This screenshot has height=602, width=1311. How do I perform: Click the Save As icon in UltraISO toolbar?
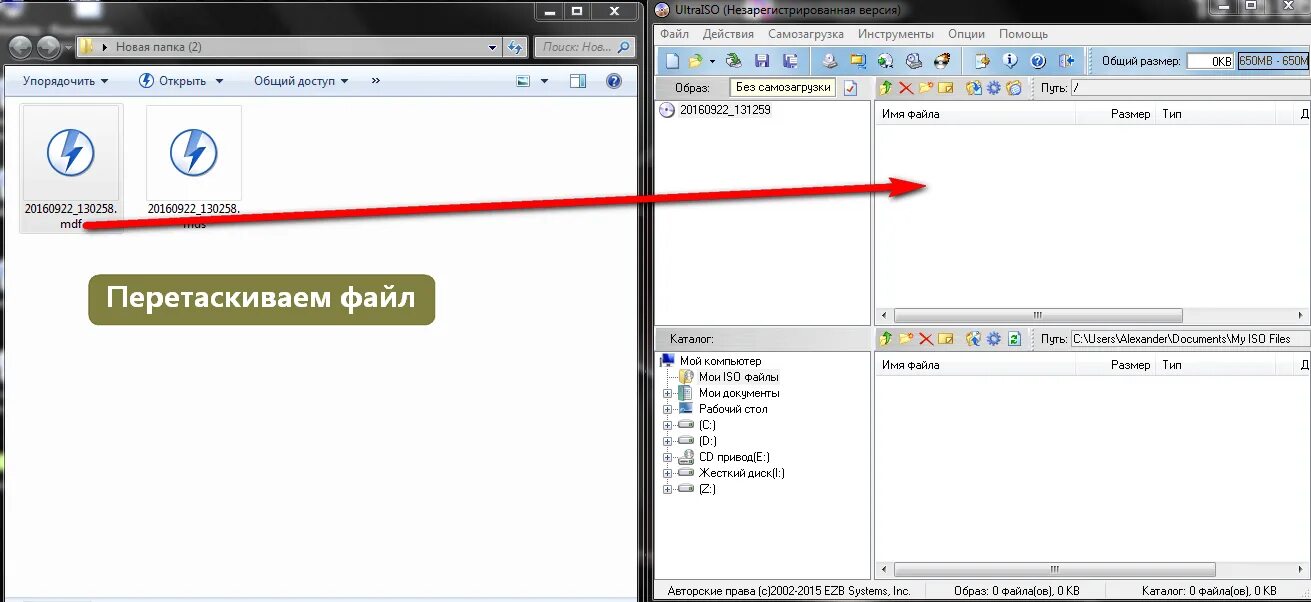click(x=791, y=61)
